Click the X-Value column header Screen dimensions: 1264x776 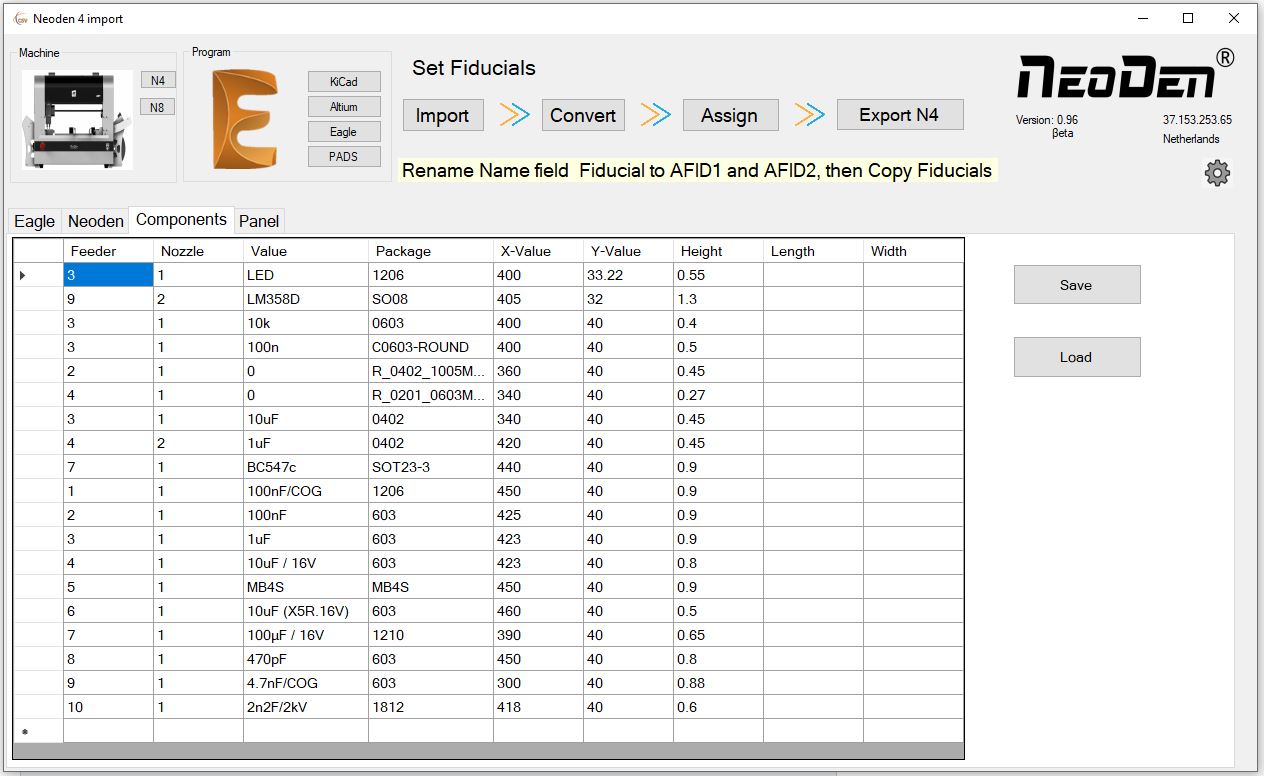coord(538,251)
